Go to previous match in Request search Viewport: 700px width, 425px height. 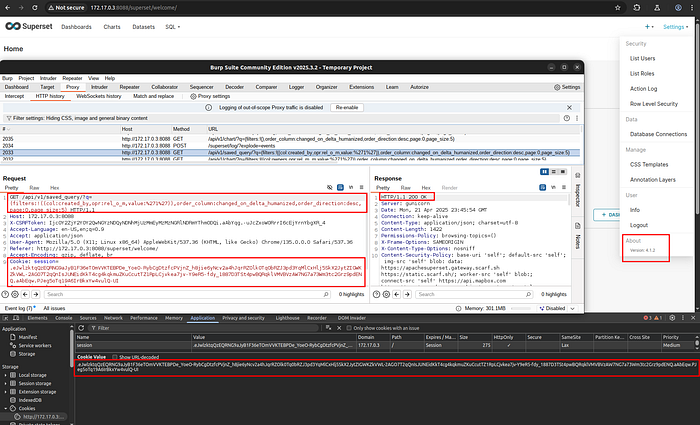pos(25,294)
